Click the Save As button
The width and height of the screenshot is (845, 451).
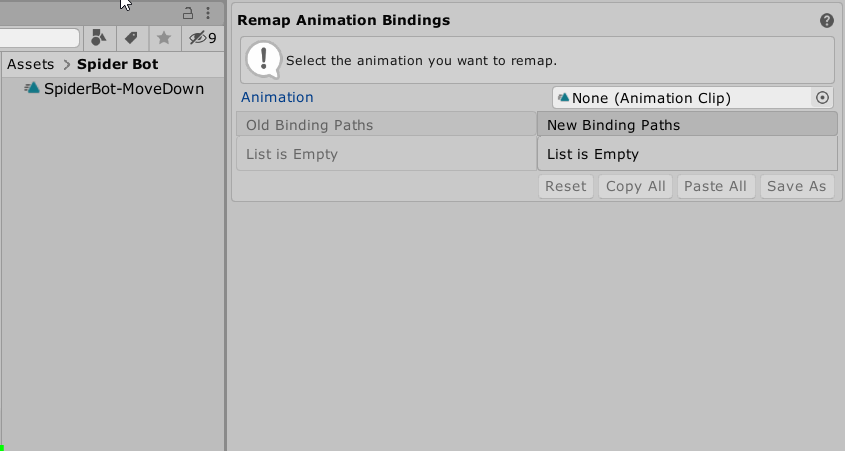click(796, 186)
